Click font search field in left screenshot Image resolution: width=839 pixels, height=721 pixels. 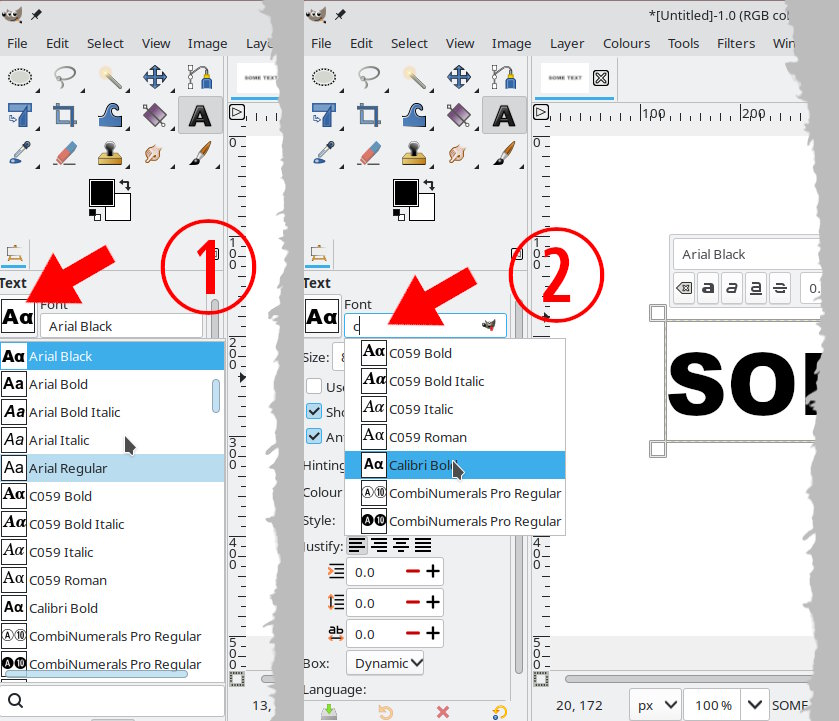click(112, 700)
